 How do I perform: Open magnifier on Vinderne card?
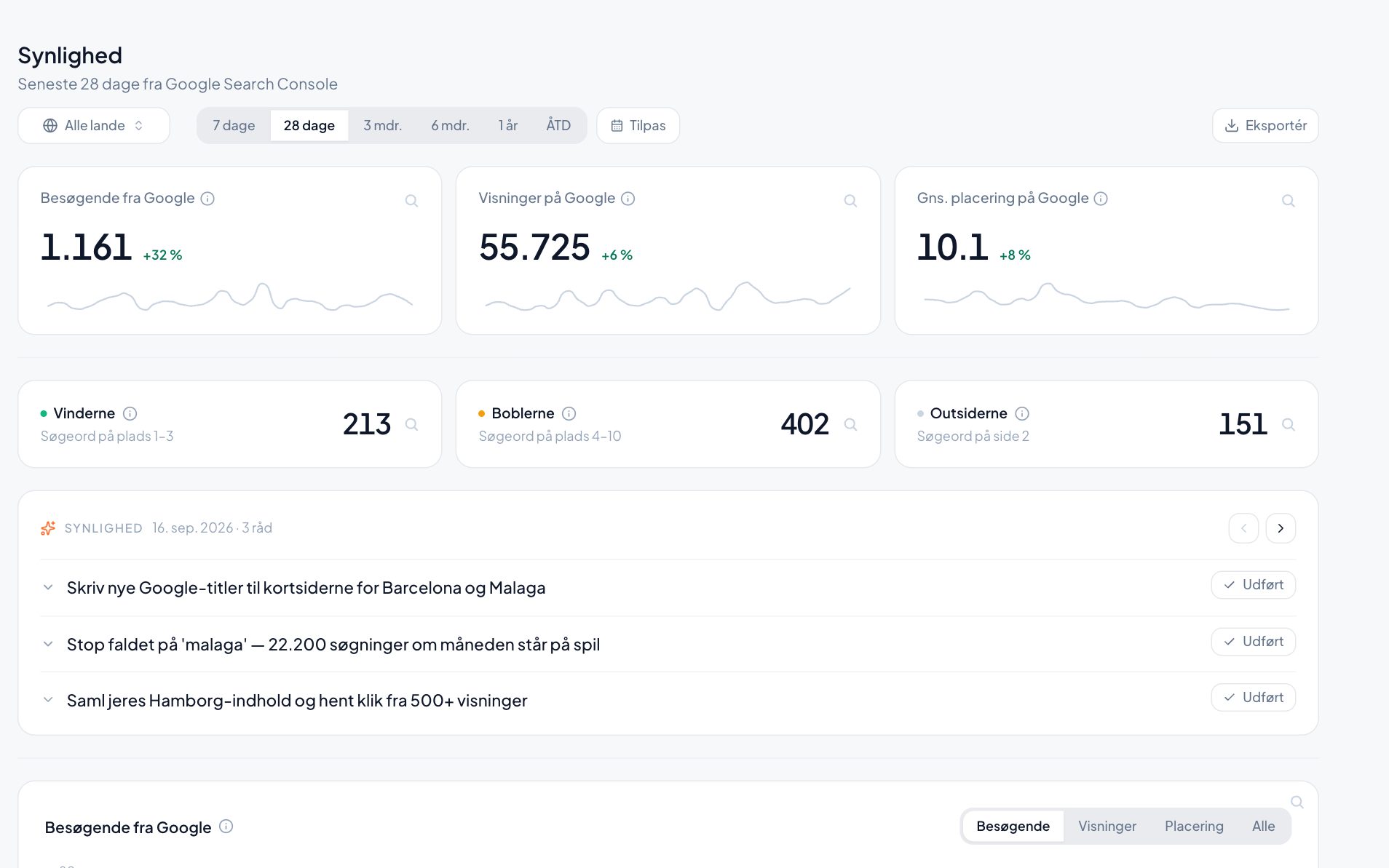click(411, 424)
